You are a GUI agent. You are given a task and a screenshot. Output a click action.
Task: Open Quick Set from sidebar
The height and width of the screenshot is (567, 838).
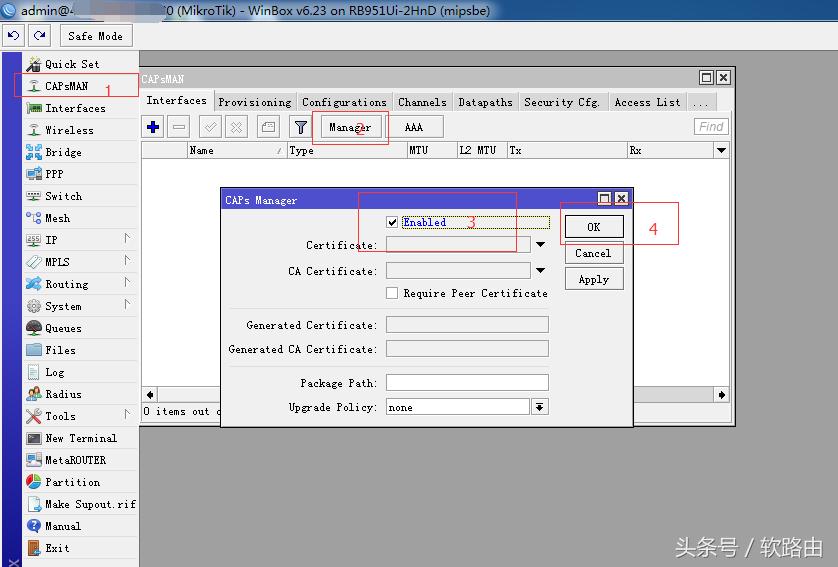[x=80, y=64]
